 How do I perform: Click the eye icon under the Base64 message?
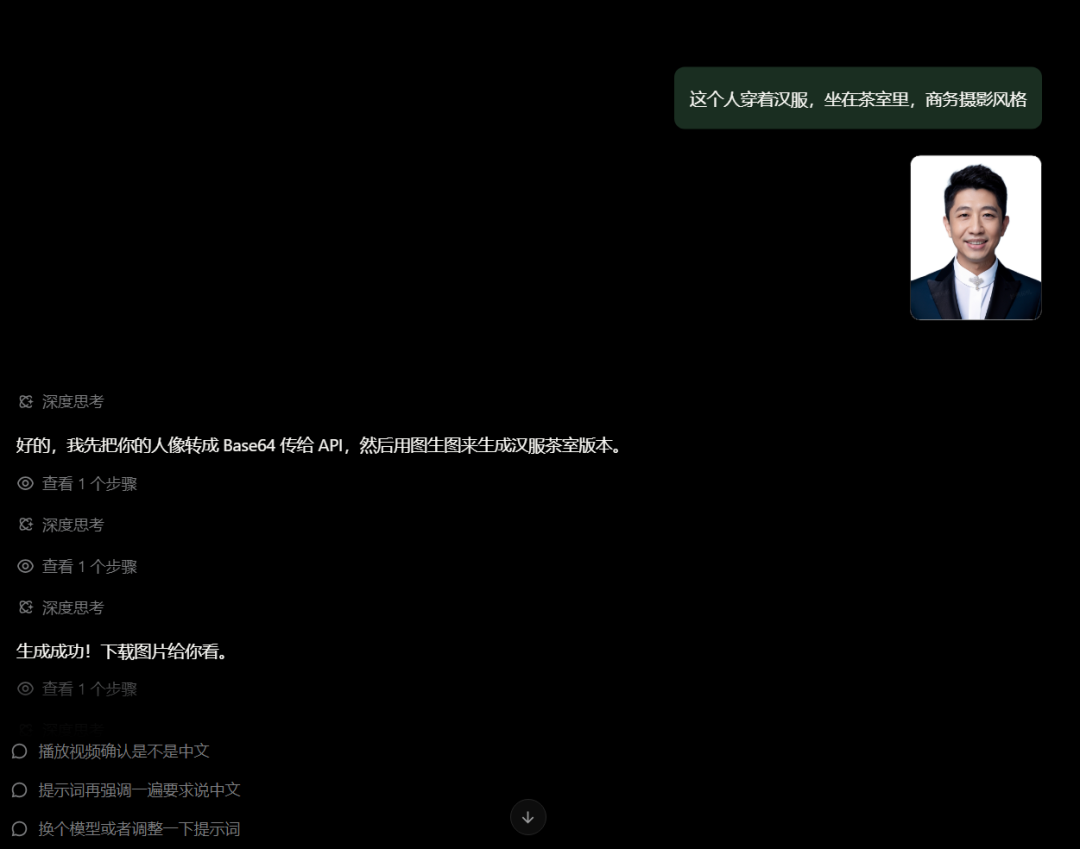(x=25, y=484)
